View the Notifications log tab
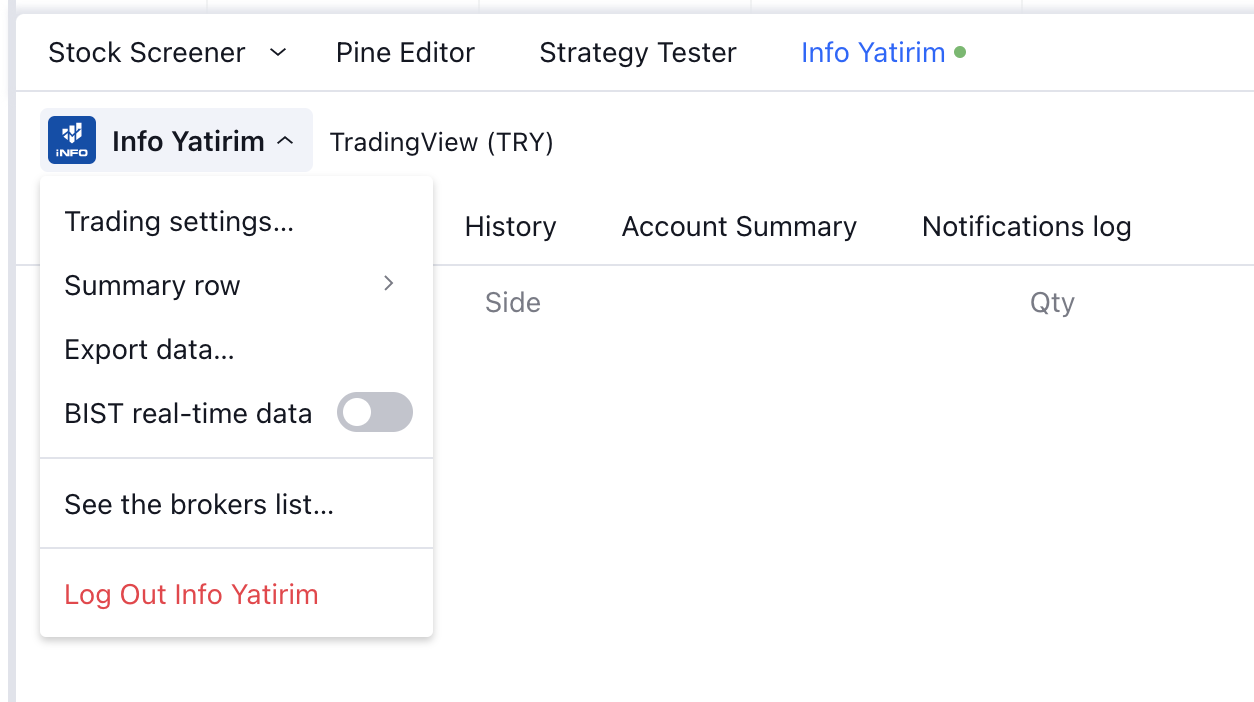This screenshot has height=702, width=1254. pos(1026,227)
